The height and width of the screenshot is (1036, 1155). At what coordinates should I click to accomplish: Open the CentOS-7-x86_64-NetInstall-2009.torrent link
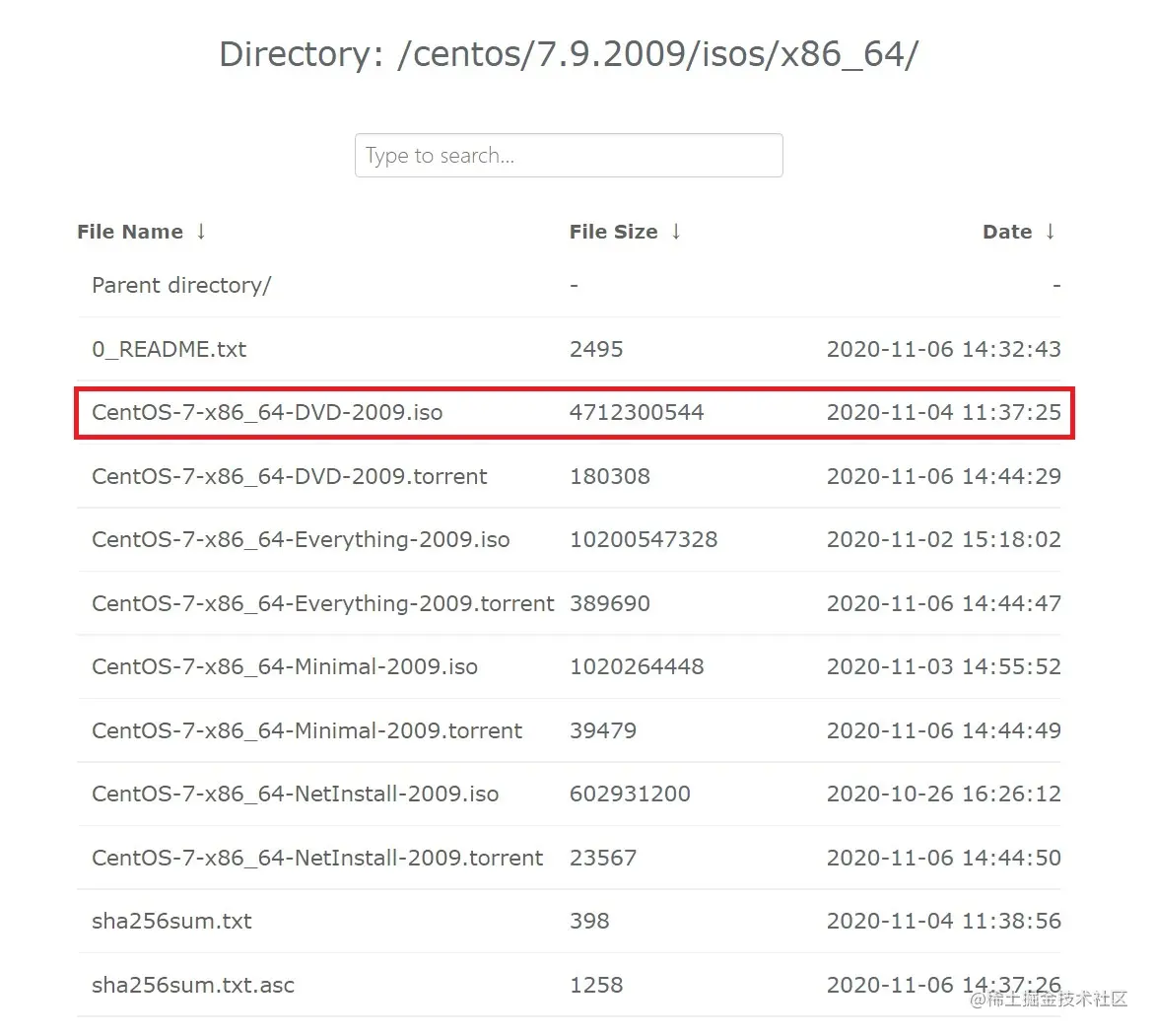point(316,859)
